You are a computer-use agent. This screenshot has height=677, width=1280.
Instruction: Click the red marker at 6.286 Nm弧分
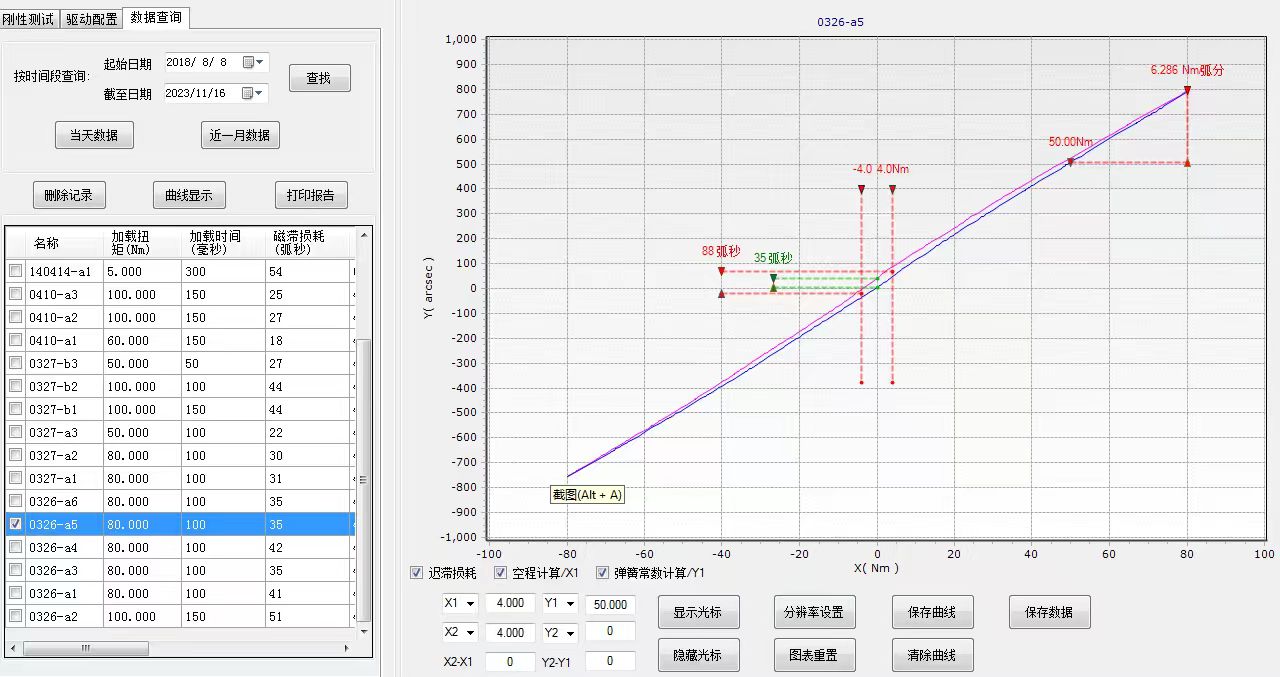pos(1187,90)
